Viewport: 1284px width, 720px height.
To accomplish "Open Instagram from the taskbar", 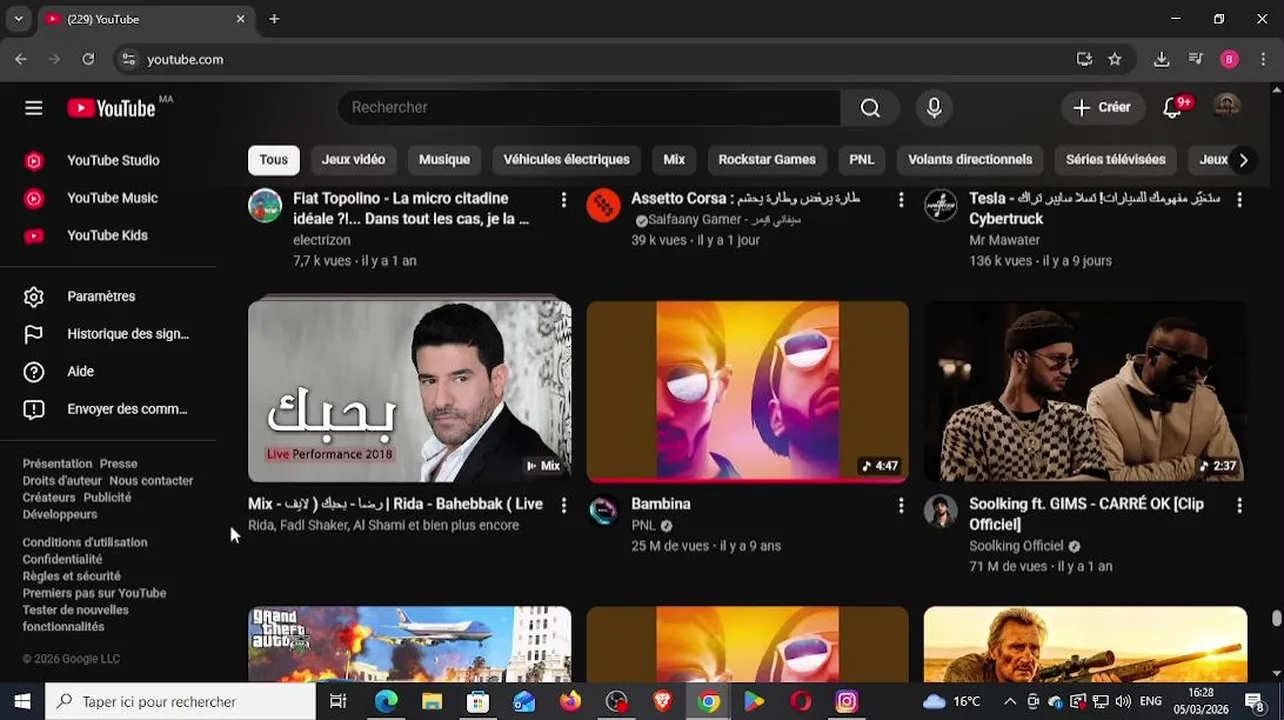I will 847,701.
